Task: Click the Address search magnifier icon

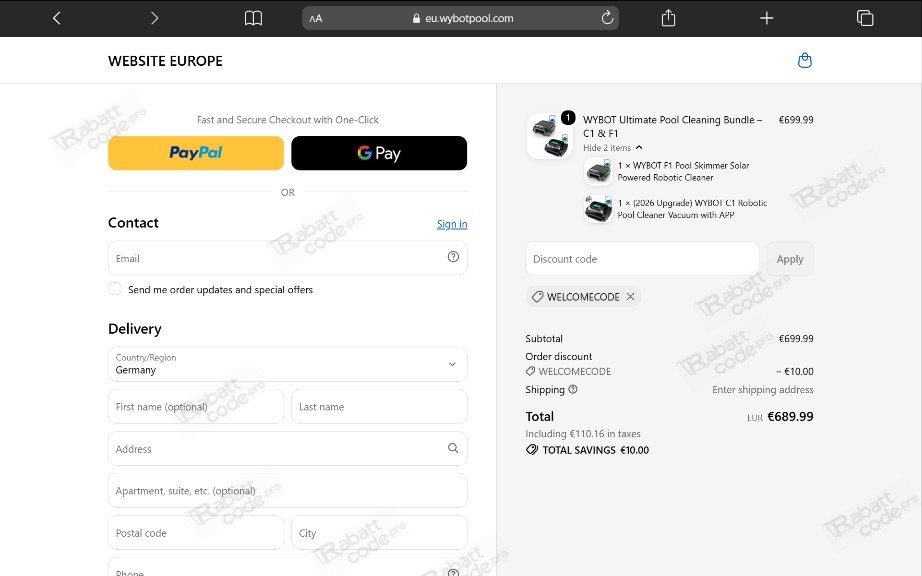Action: [x=453, y=448]
